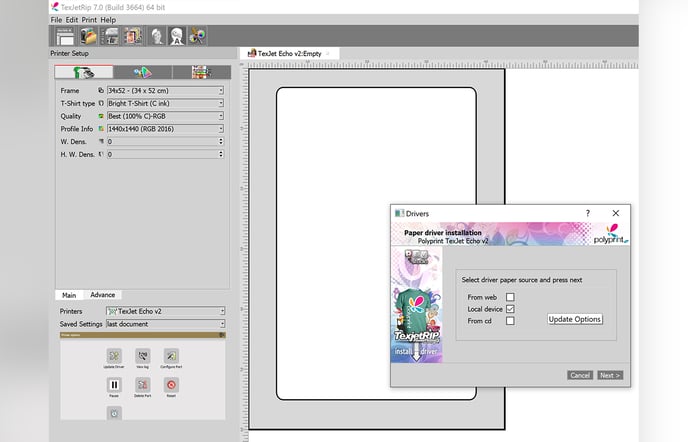Click the W. Dens. value field

click(162, 141)
